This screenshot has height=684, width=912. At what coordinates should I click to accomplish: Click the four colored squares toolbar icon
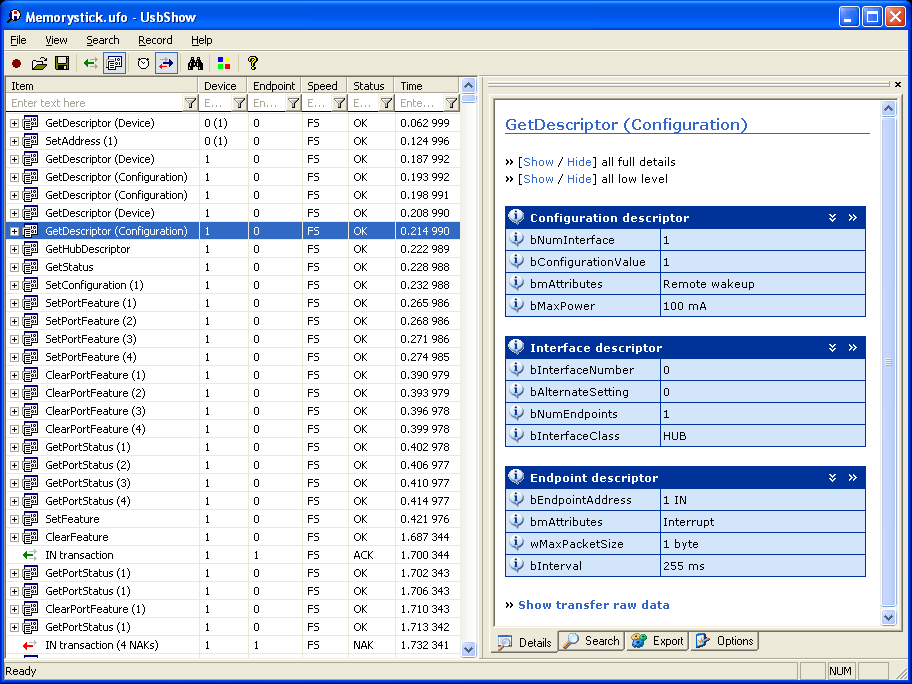[224, 63]
